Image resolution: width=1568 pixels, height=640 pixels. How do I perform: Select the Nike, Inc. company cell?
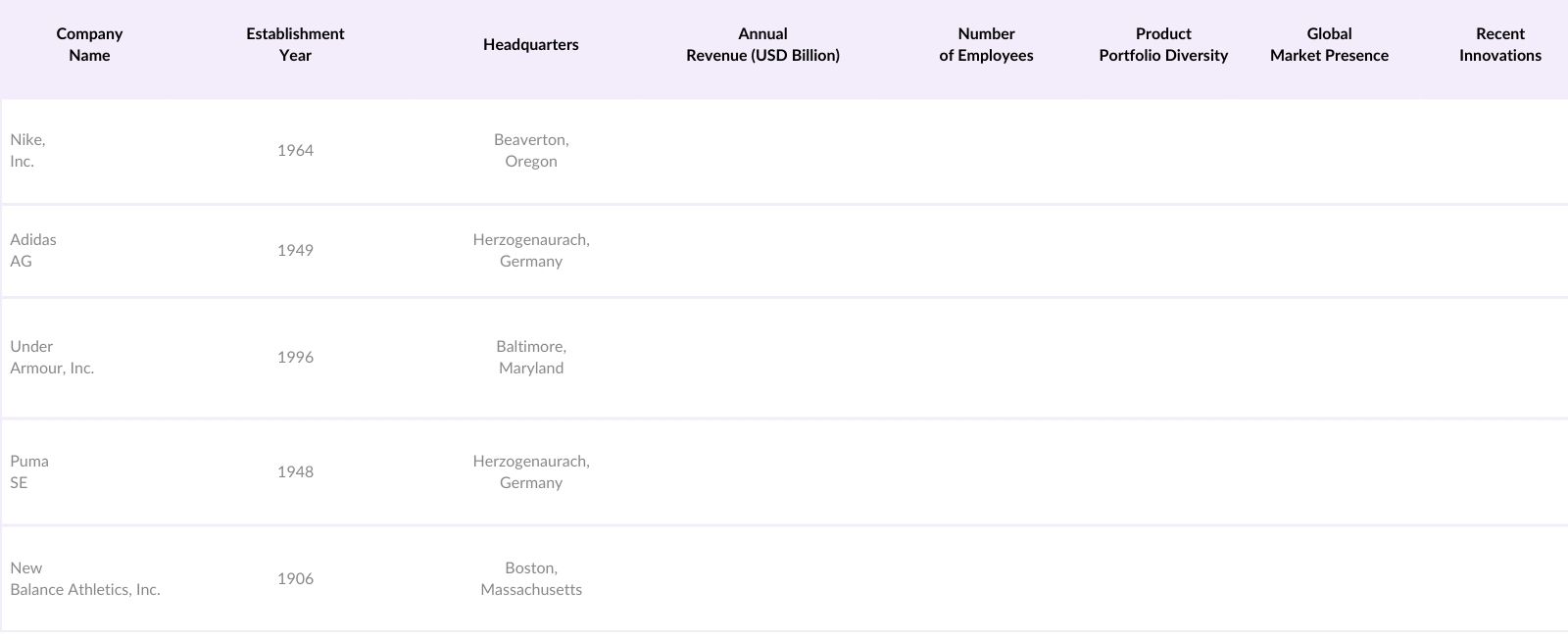point(28,151)
